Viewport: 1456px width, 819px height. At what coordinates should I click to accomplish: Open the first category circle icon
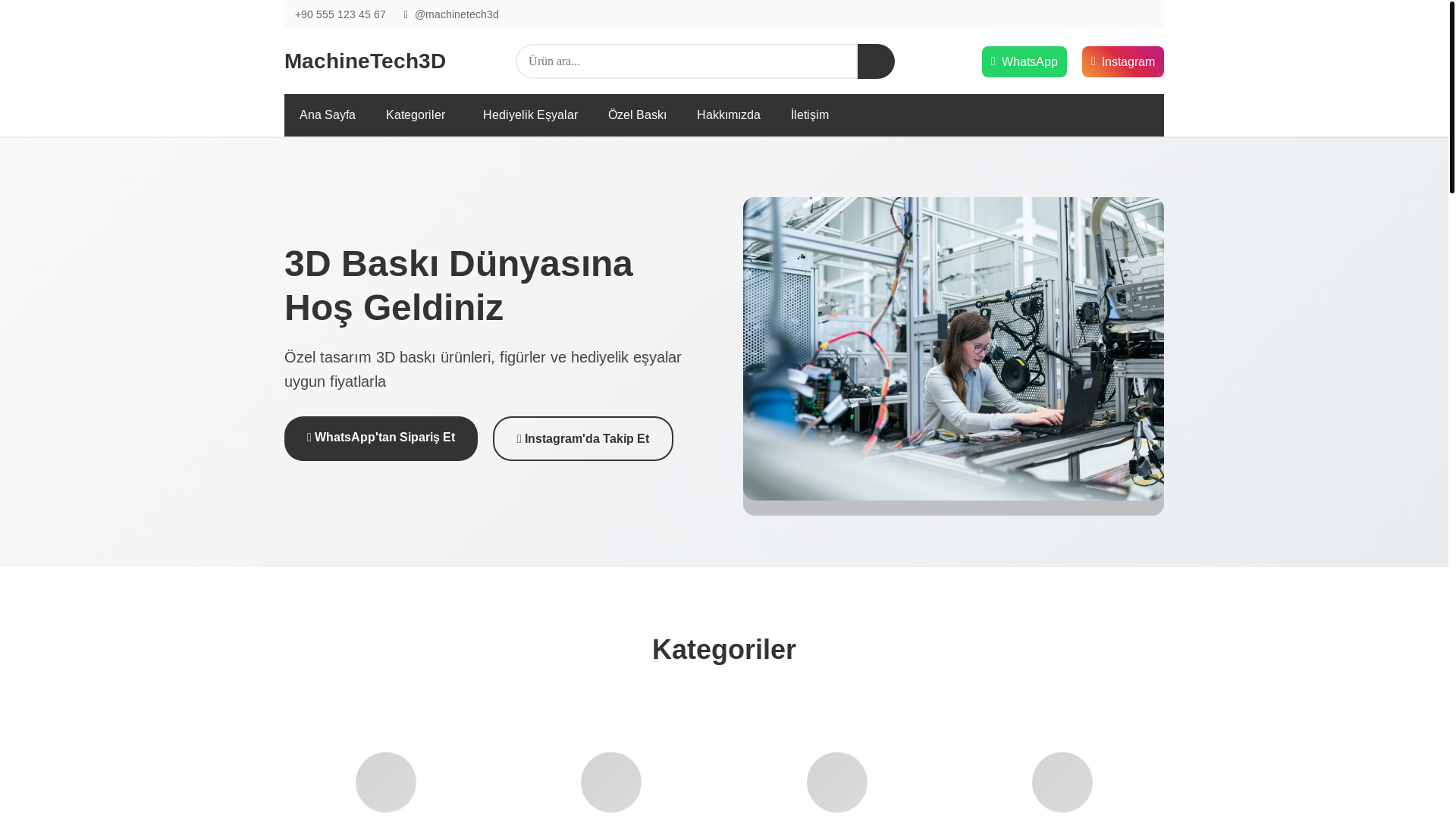(x=386, y=782)
